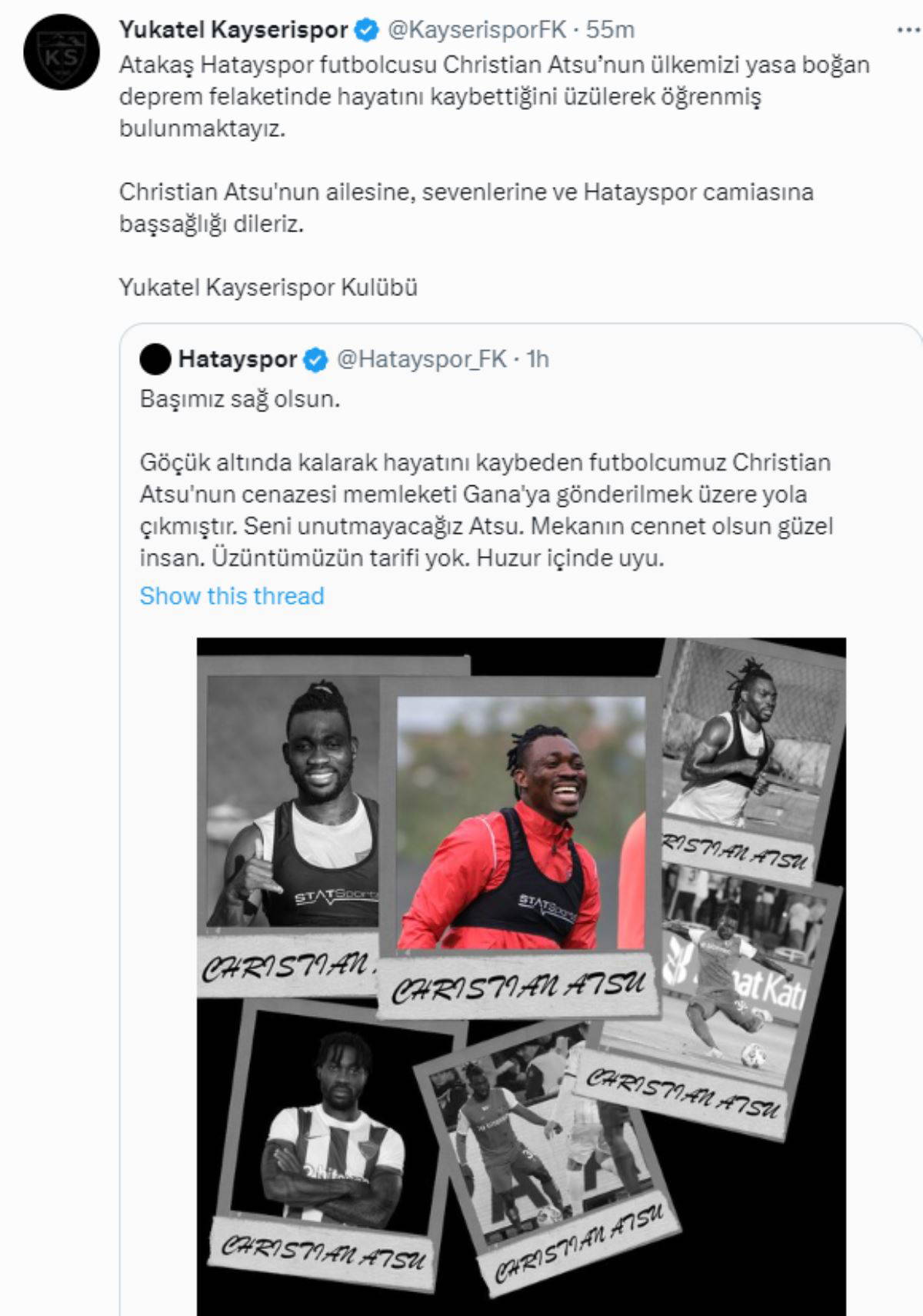Click the 1h quoted tweet timestamp

click(538, 359)
